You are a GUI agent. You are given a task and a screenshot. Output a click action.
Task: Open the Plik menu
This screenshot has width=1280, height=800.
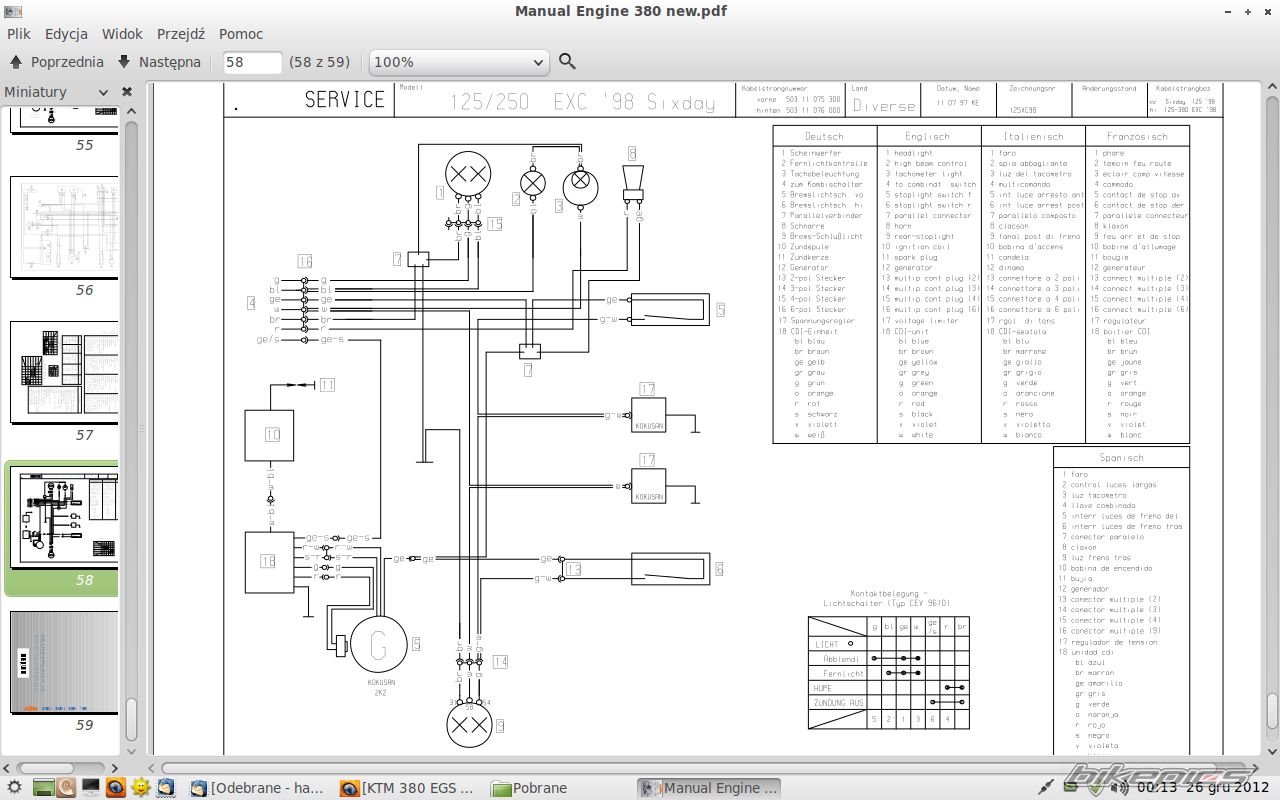coord(19,34)
